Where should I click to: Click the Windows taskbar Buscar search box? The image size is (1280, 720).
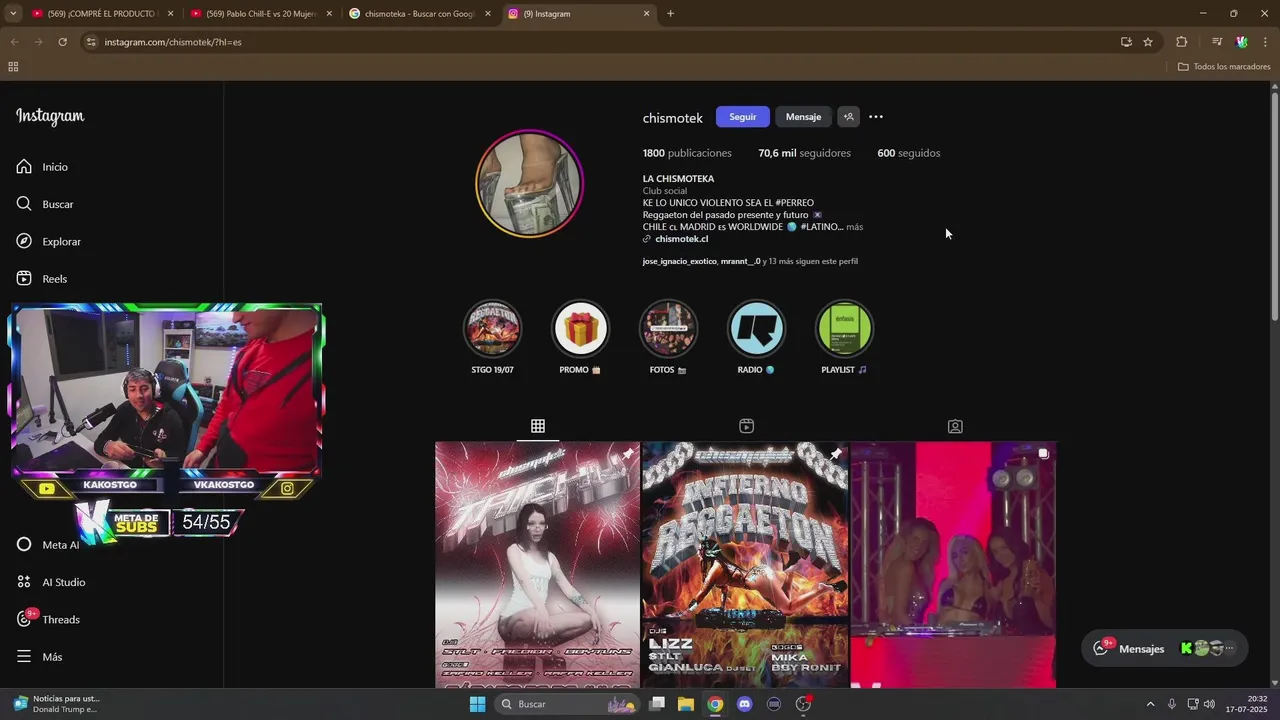[x=567, y=704]
